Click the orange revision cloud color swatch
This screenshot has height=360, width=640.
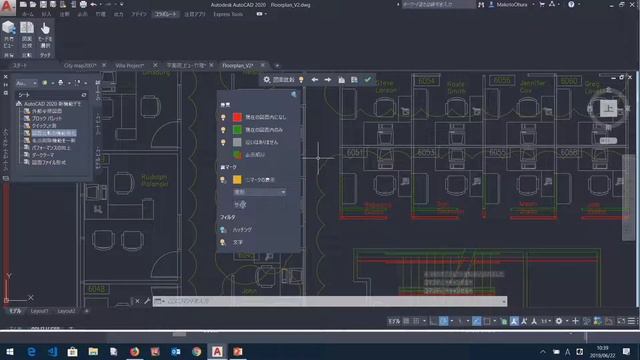pyautogui.click(x=237, y=180)
